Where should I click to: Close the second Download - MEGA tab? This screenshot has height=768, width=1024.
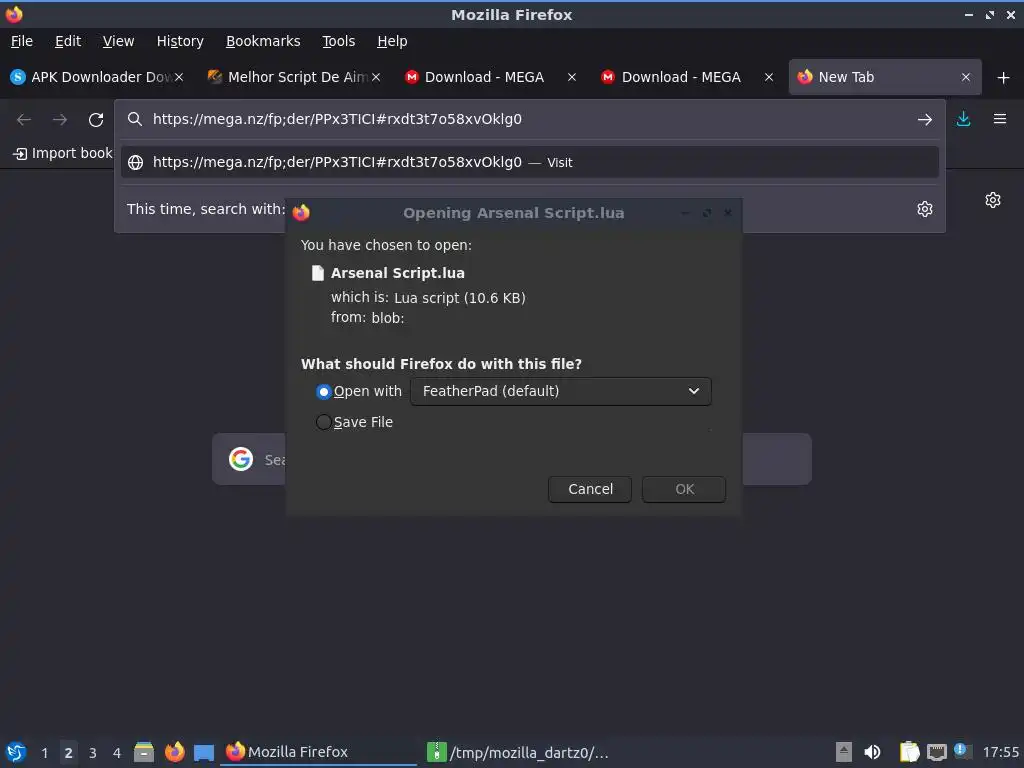pyautogui.click(x=769, y=77)
